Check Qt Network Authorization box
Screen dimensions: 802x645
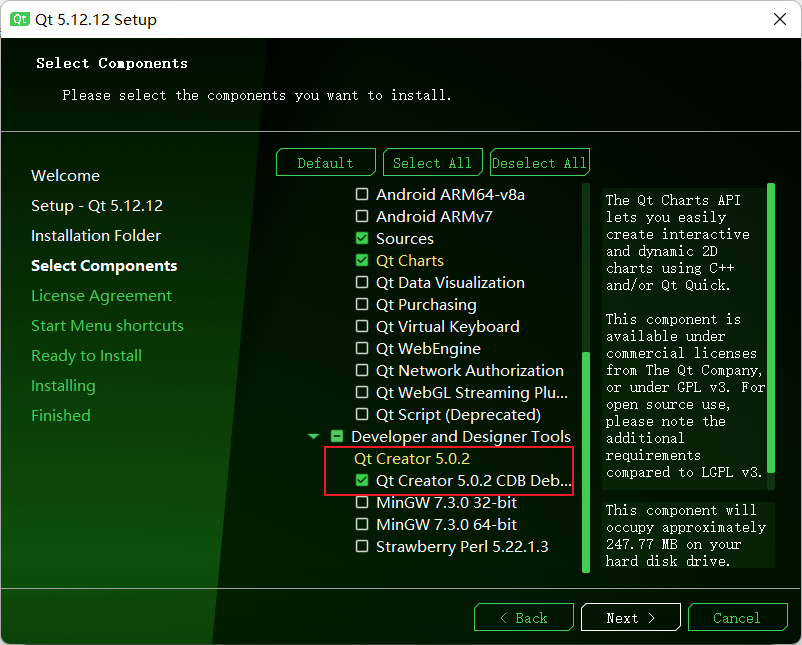(x=362, y=370)
